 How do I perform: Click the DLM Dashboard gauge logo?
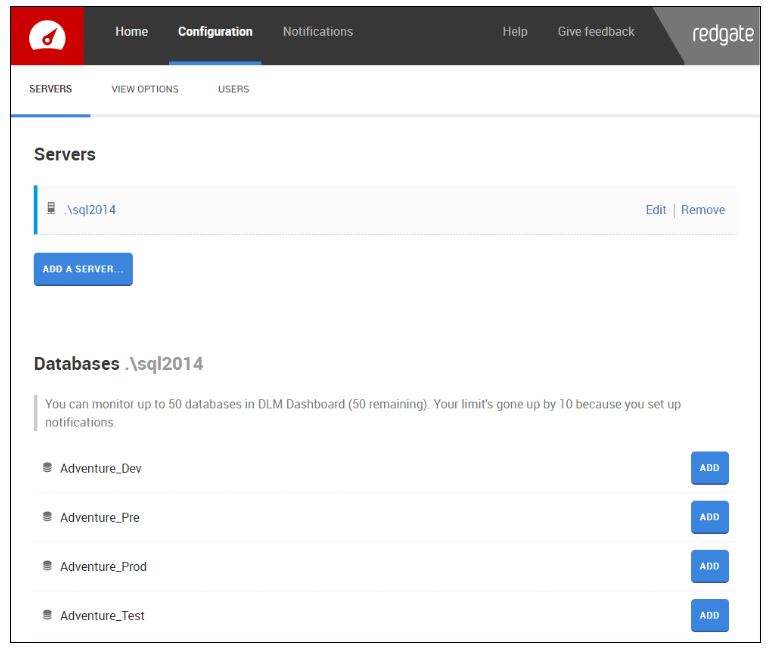[x=47, y=36]
